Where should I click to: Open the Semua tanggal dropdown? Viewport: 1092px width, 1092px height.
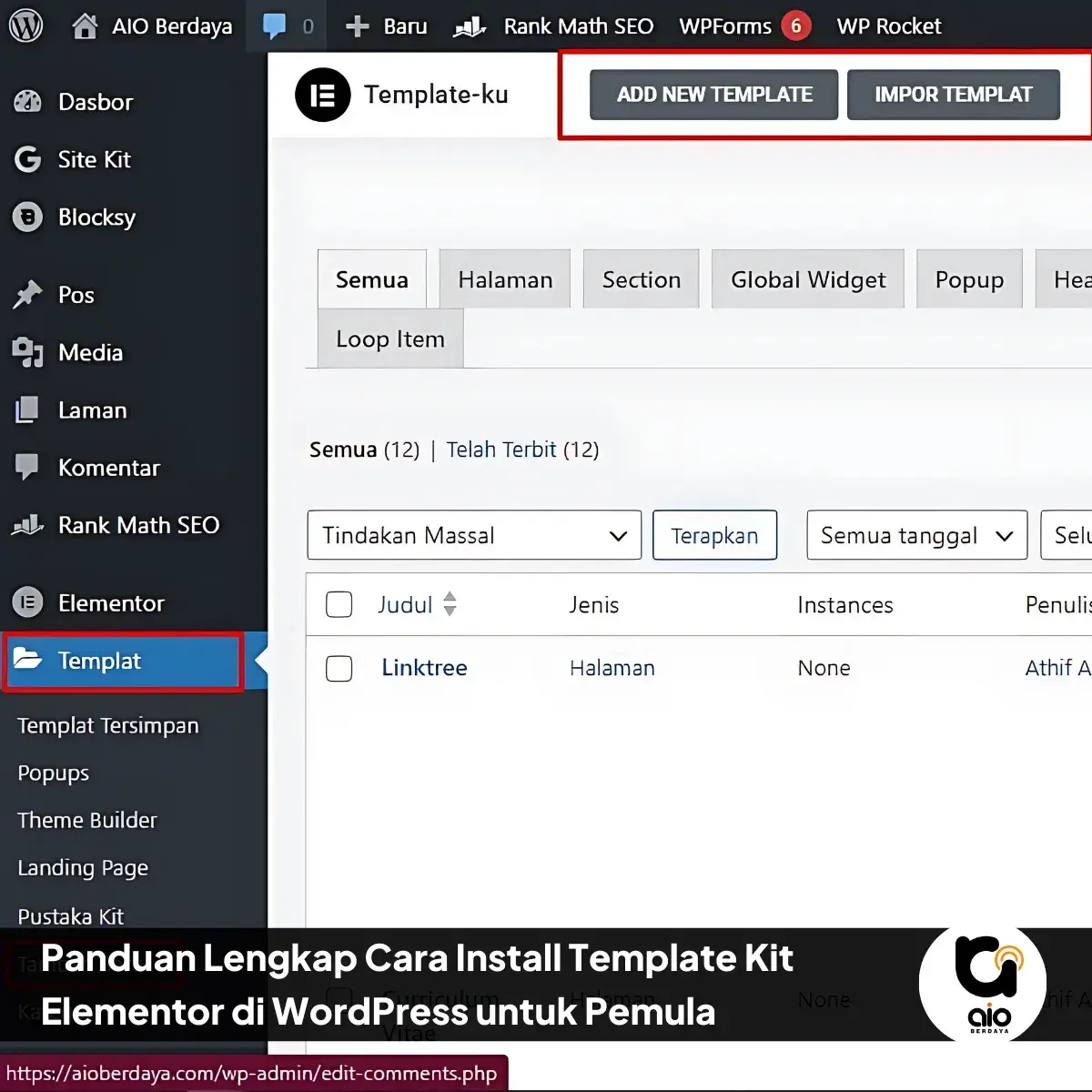tap(917, 535)
